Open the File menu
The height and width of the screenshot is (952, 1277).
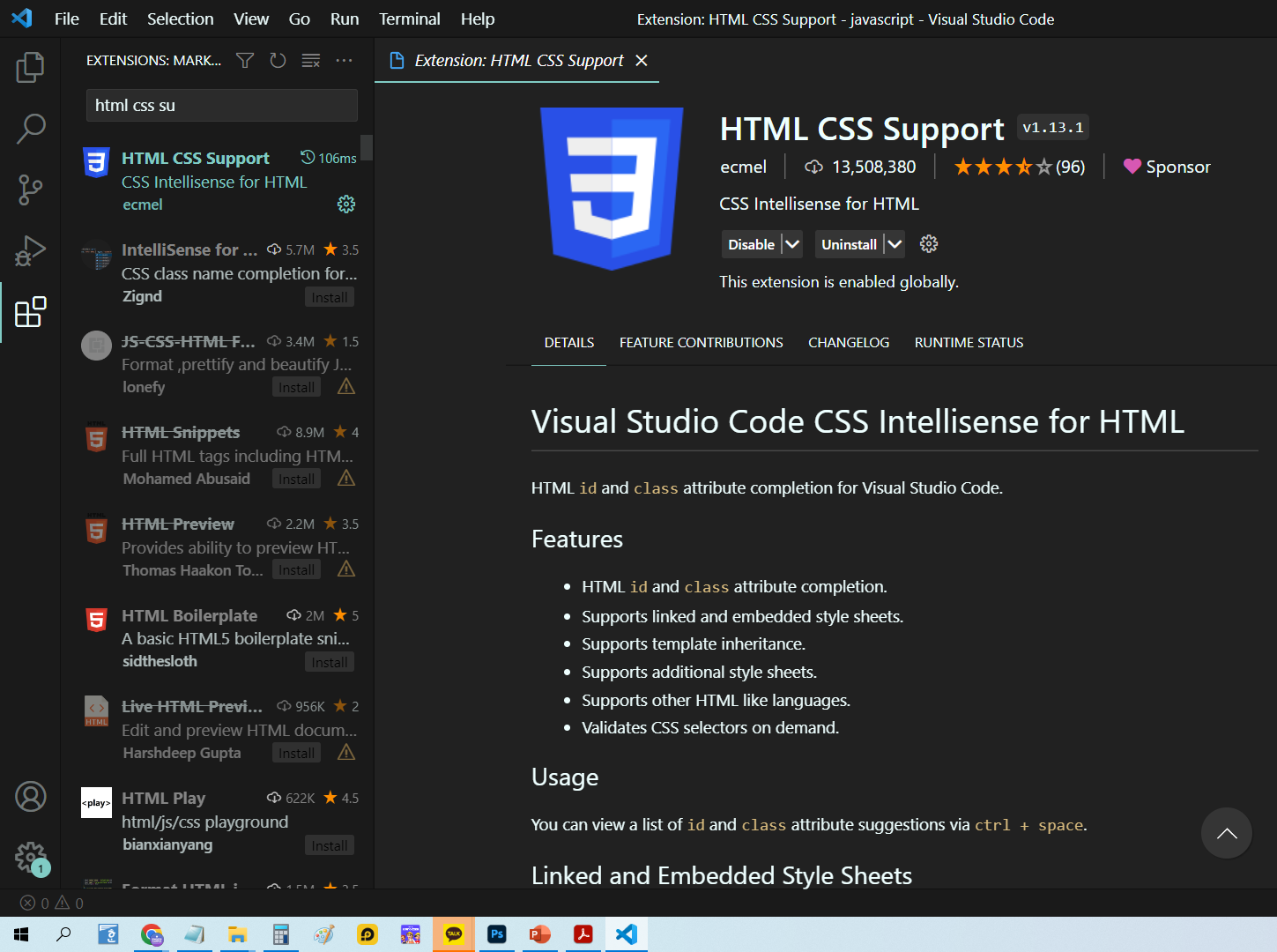click(67, 19)
